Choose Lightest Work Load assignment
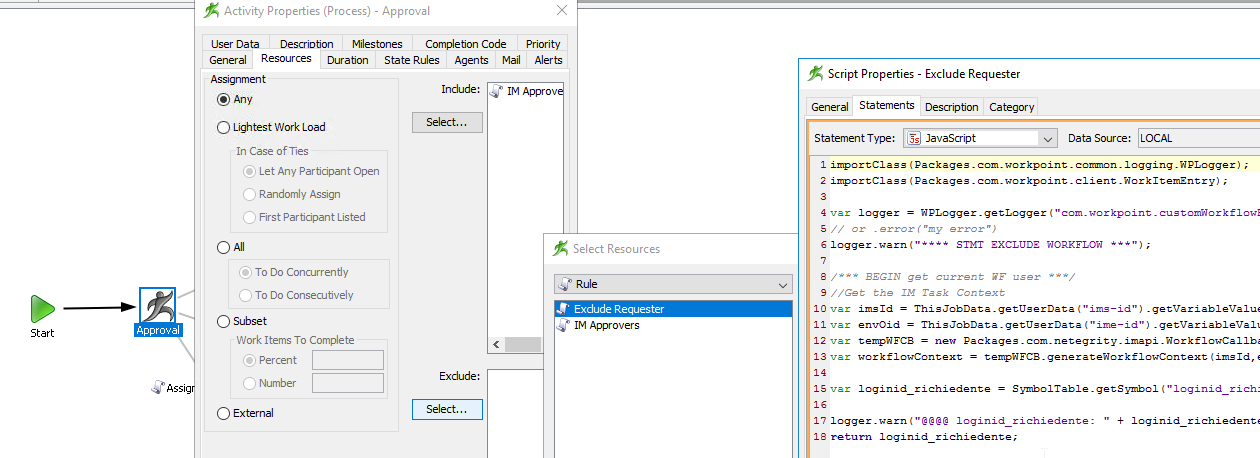Viewport: 1260px width, 458px height. point(224,127)
